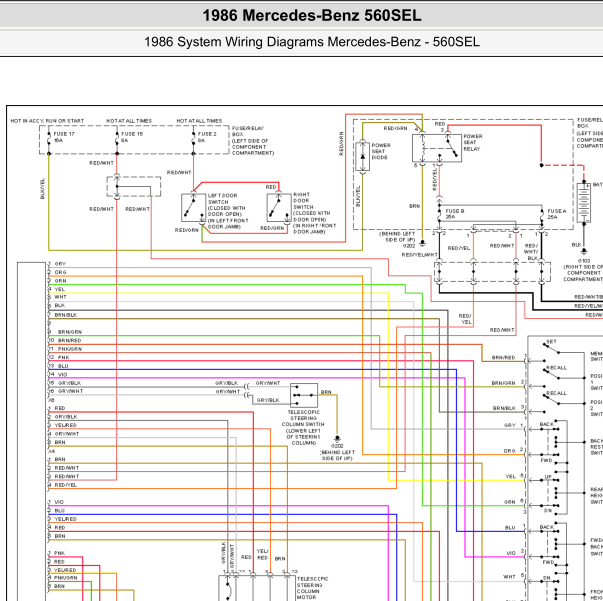Click the power seat relay symbol

(x=437, y=148)
